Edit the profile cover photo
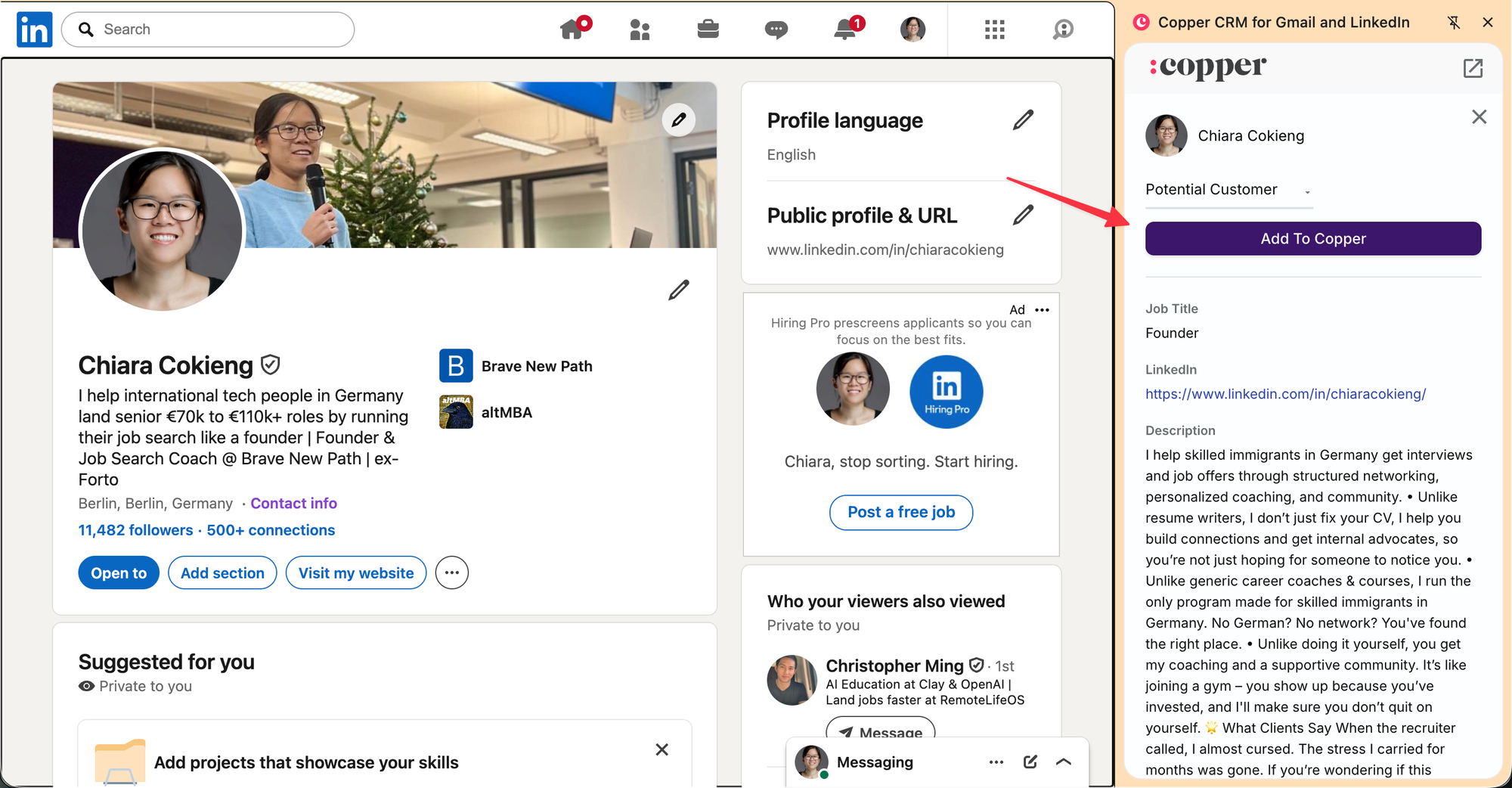 pyautogui.click(x=679, y=119)
